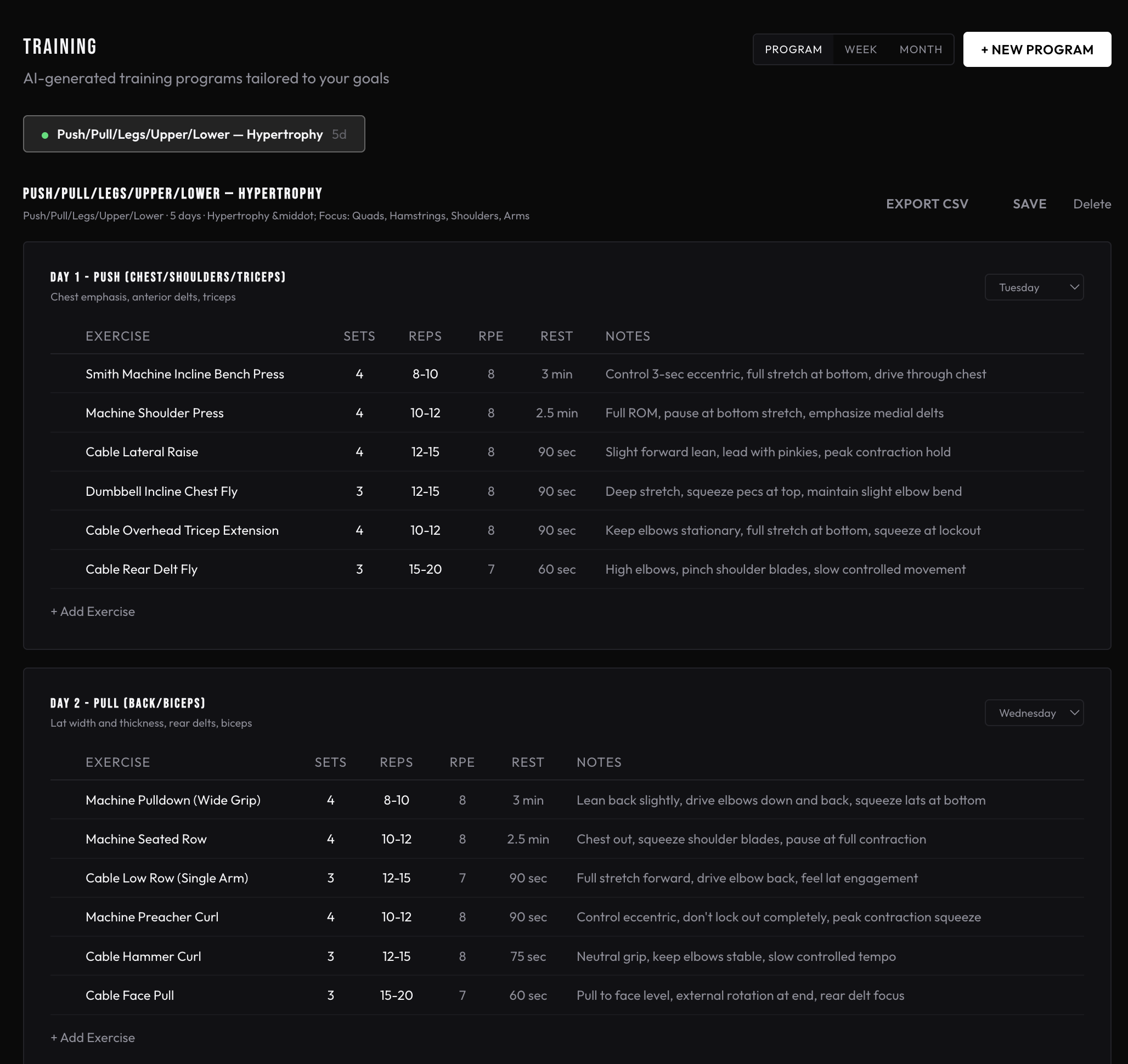Click note 'Neutral grip, keep elbows stable'
Screen dimensions: 1128x1064
pyautogui.click(x=736, y=957)
